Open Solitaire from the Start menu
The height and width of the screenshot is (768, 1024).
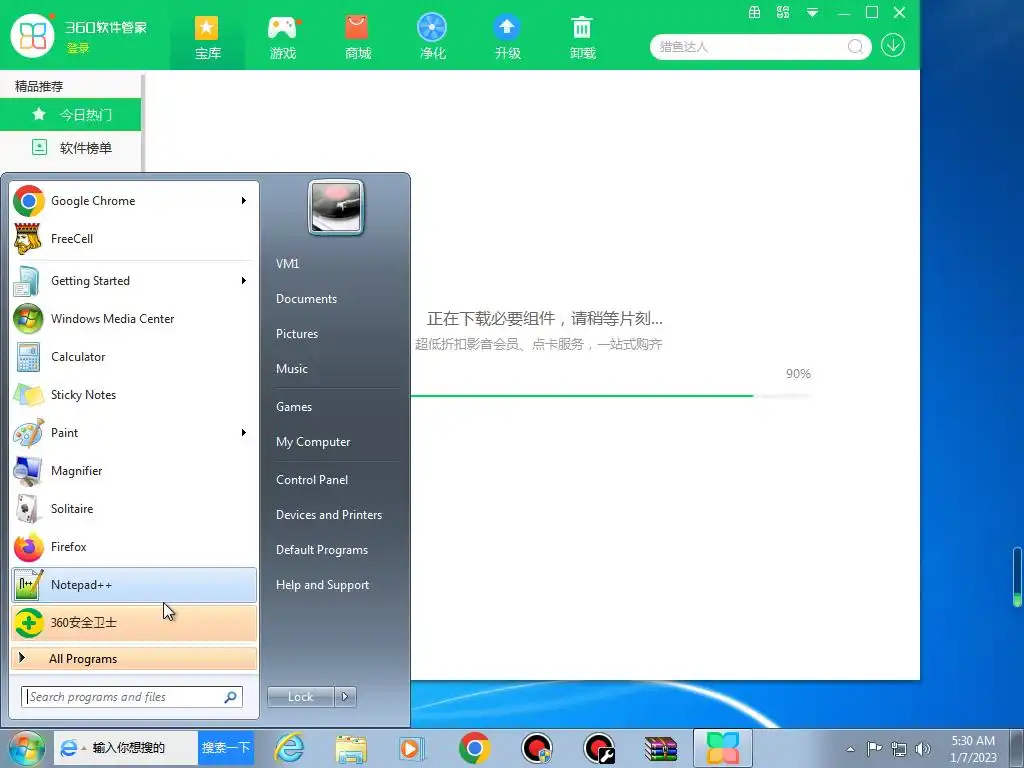click(134, 508)
